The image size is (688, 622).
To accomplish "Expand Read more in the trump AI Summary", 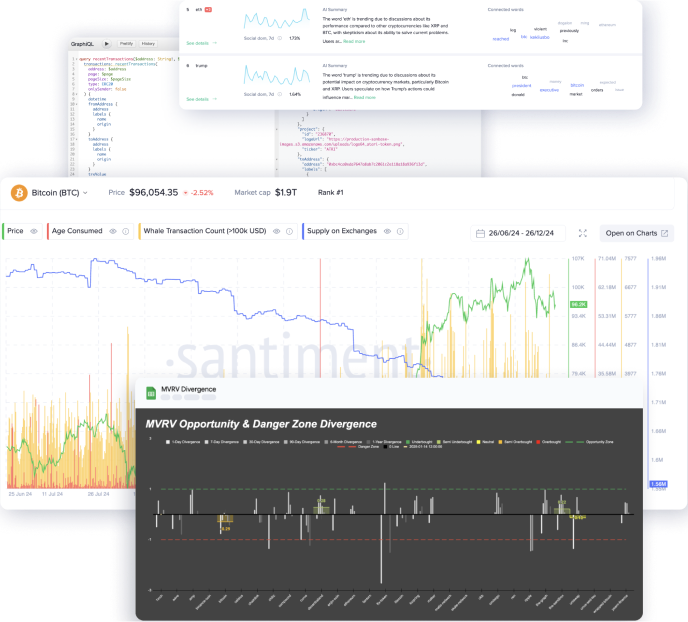I will pos(365,97).
